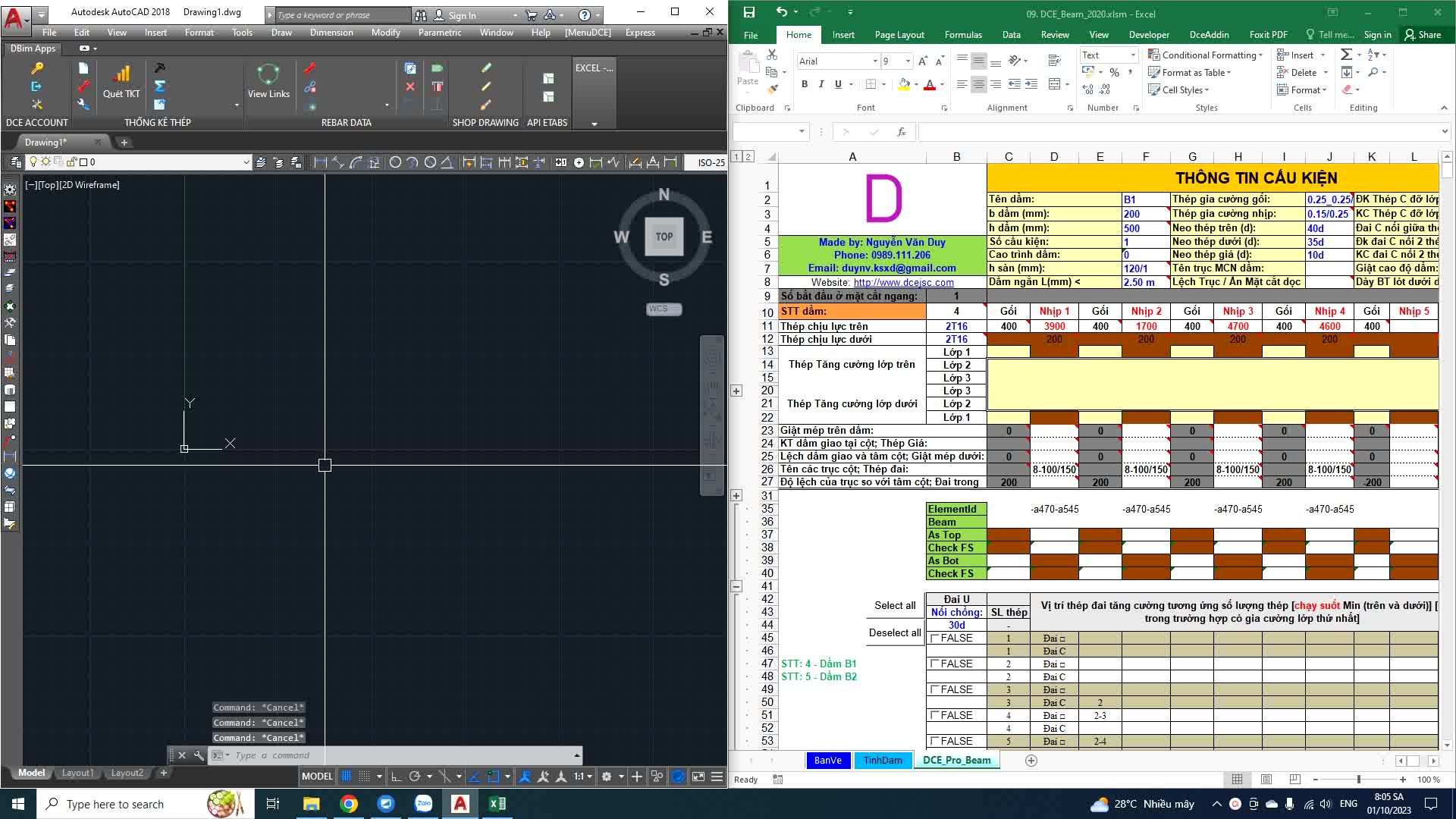Screen dimensions: 1456x819
Task: Click the Quét TKT icon in DBim ribbon
Action: (121, 82)
